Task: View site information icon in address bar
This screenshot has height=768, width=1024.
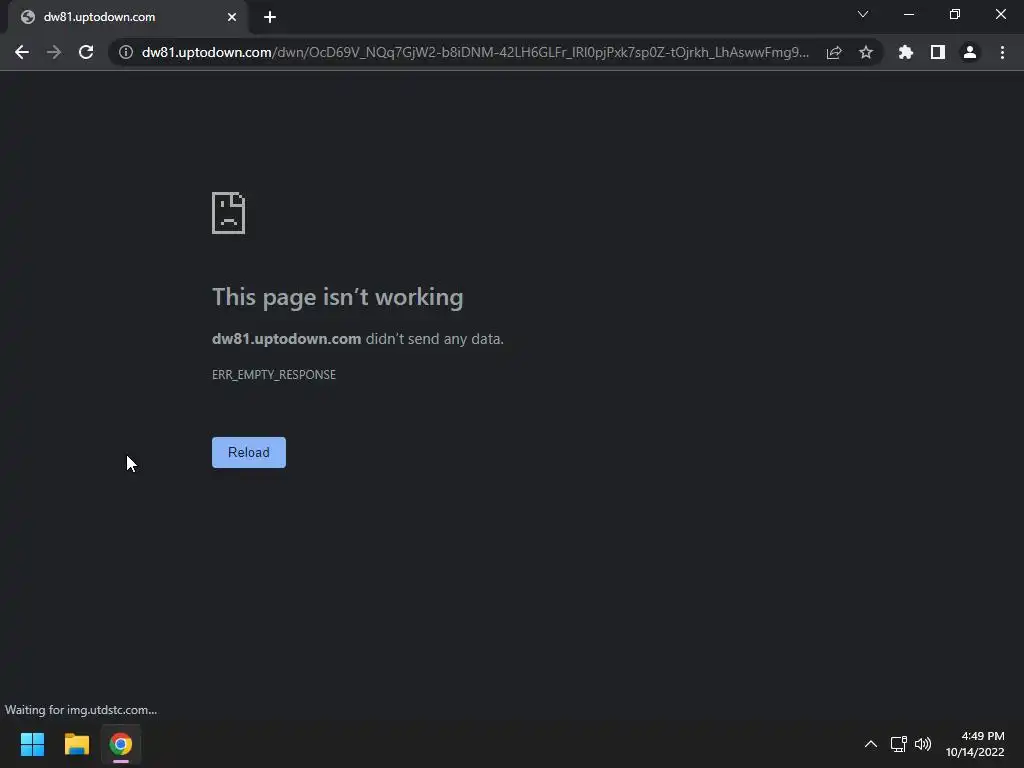Action: [125, 52]
